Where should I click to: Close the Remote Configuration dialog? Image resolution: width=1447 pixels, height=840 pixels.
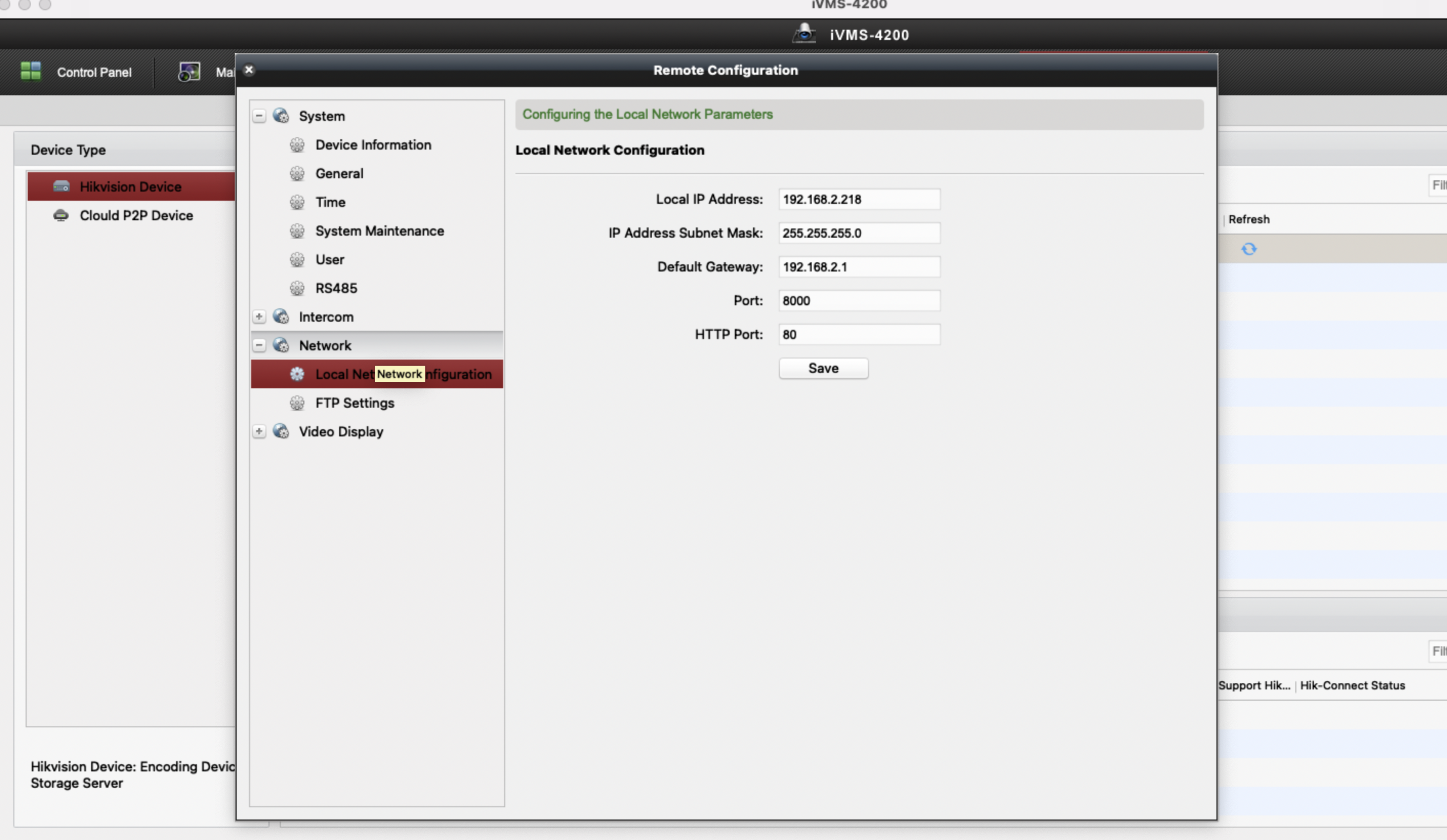coord(249,70)
